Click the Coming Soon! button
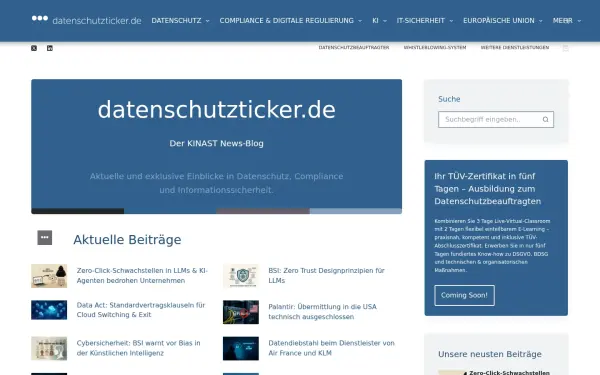This screenshot has width=600, height=375. click(464, 295)
